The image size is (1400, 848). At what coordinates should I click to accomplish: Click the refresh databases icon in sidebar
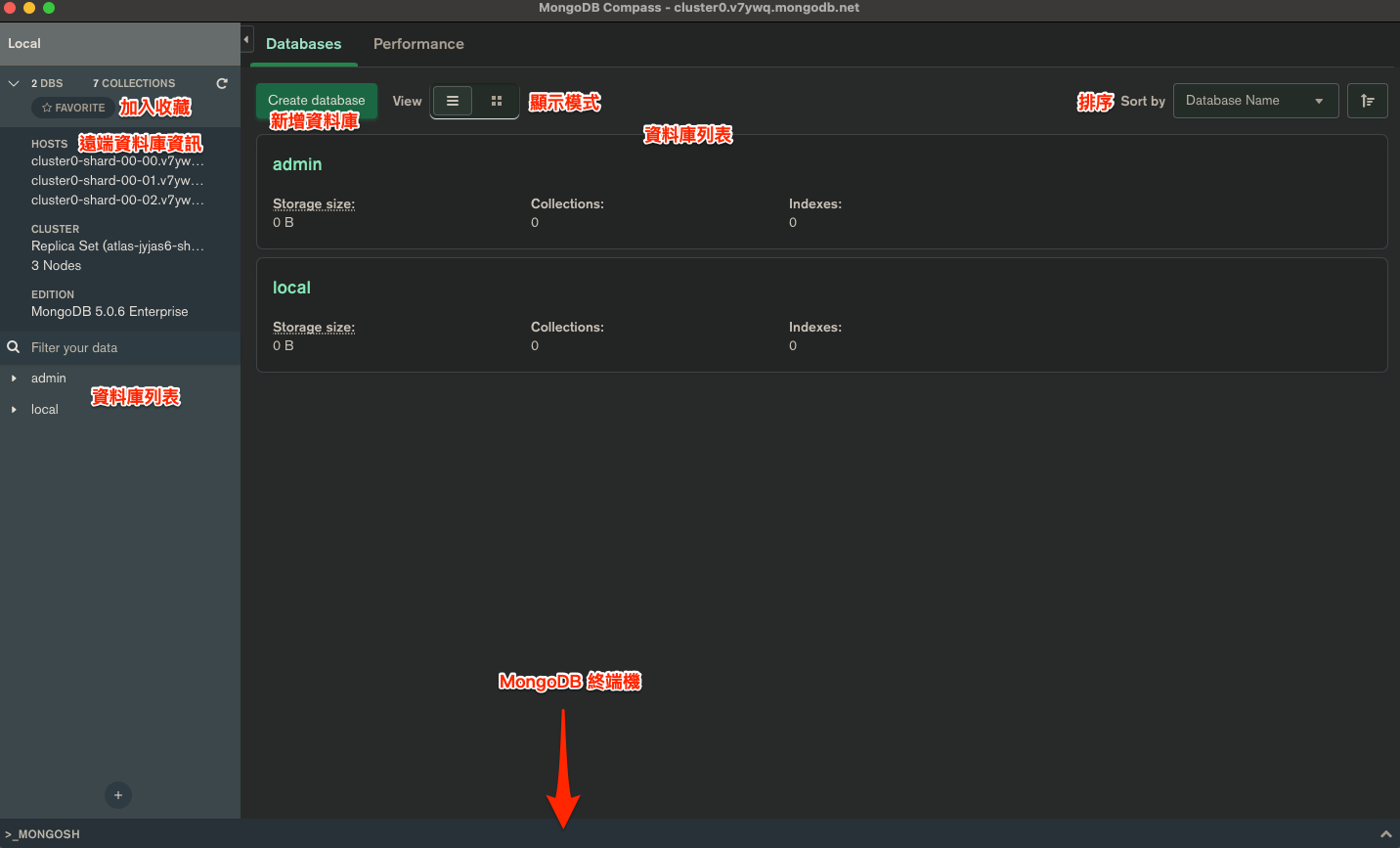(x=222, y=84)
